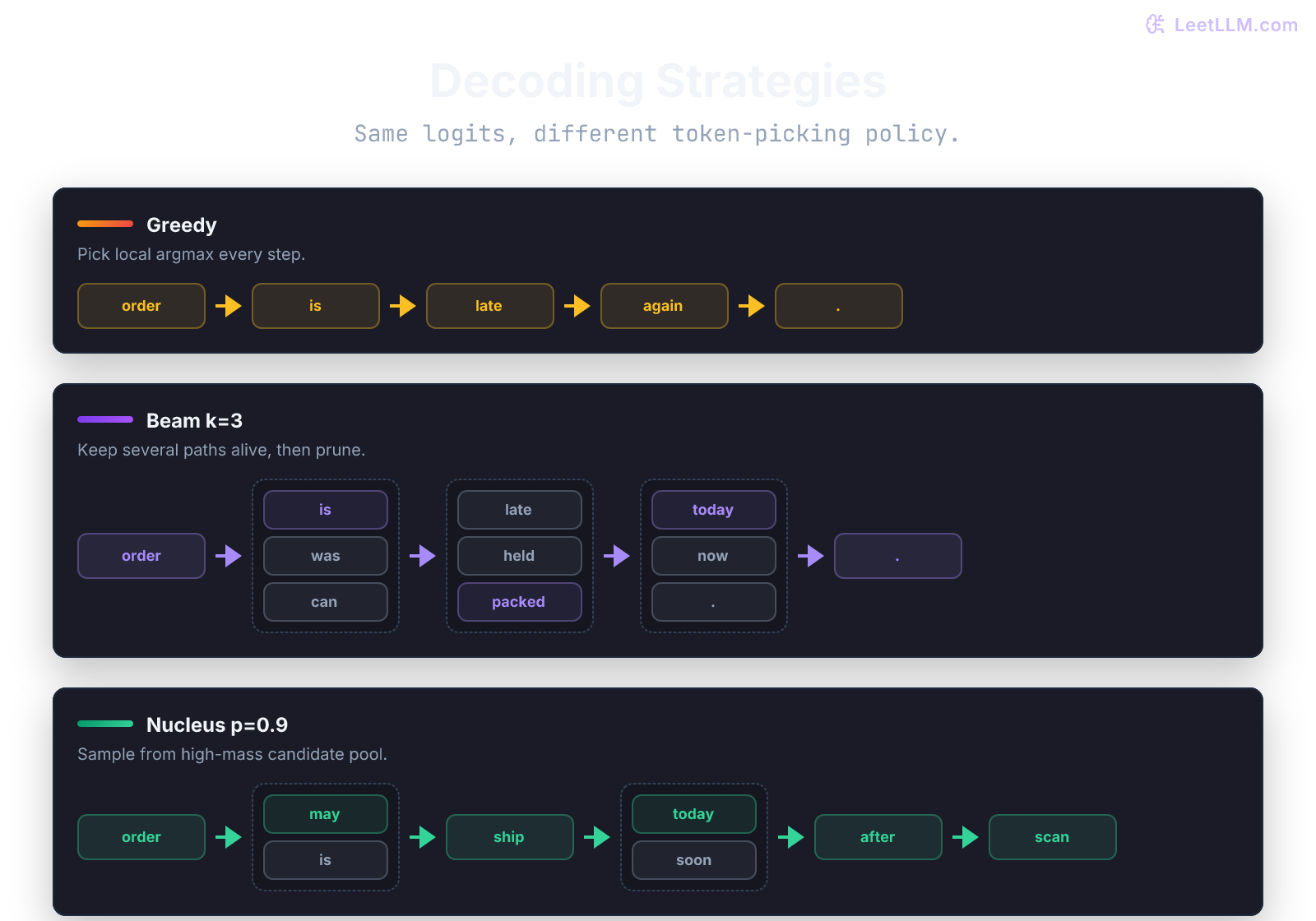Click the 'ship' token box
Viewport: 1316px width, 921px height.
point(510,837)
